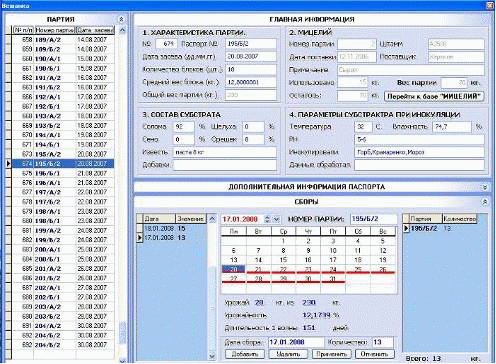Select batch row 200/А/1
This screenshot has width=496, height=364.
tap(63, 249)
